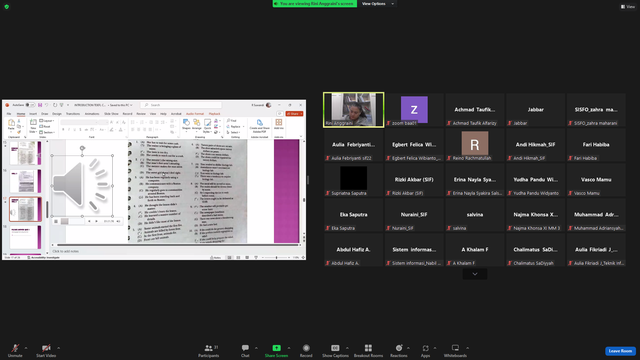Select Rini Anggraini's video tile
Viewport: 640px width, 360px height.
(353, 110)
